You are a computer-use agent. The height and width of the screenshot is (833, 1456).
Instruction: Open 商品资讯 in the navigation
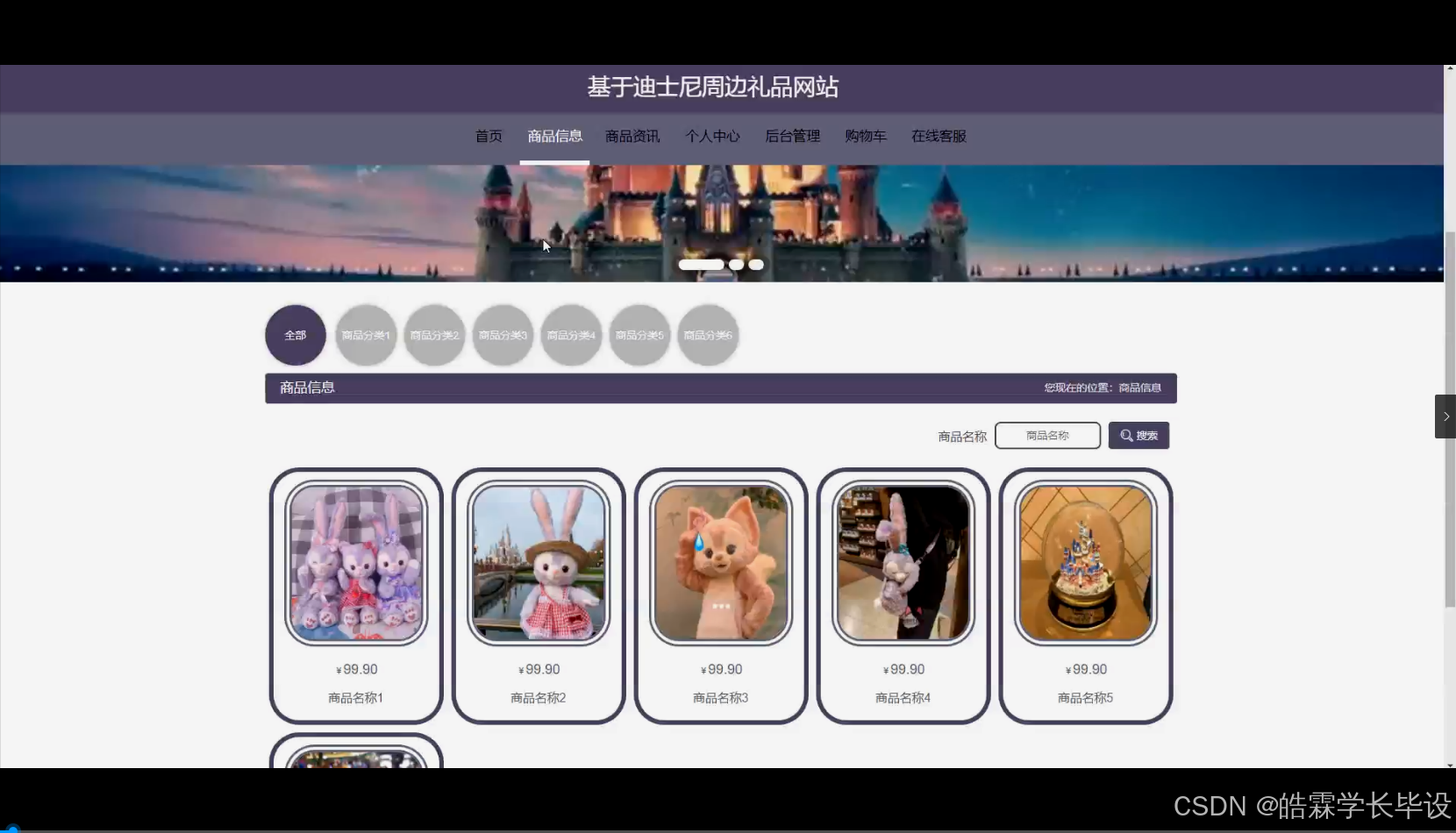(632, 136)
